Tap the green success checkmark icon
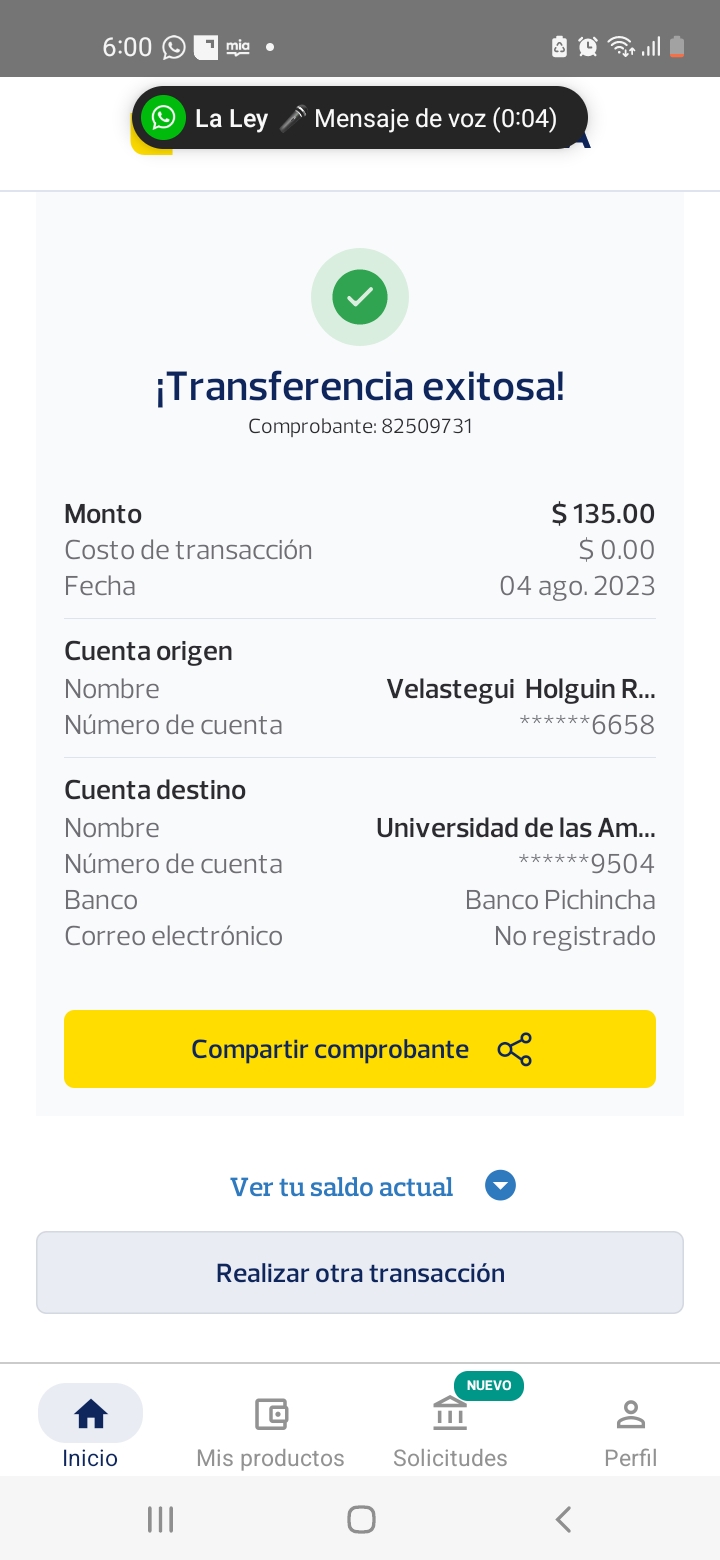This screenshot has height=1560, width=720. click(x=360, y=297)
